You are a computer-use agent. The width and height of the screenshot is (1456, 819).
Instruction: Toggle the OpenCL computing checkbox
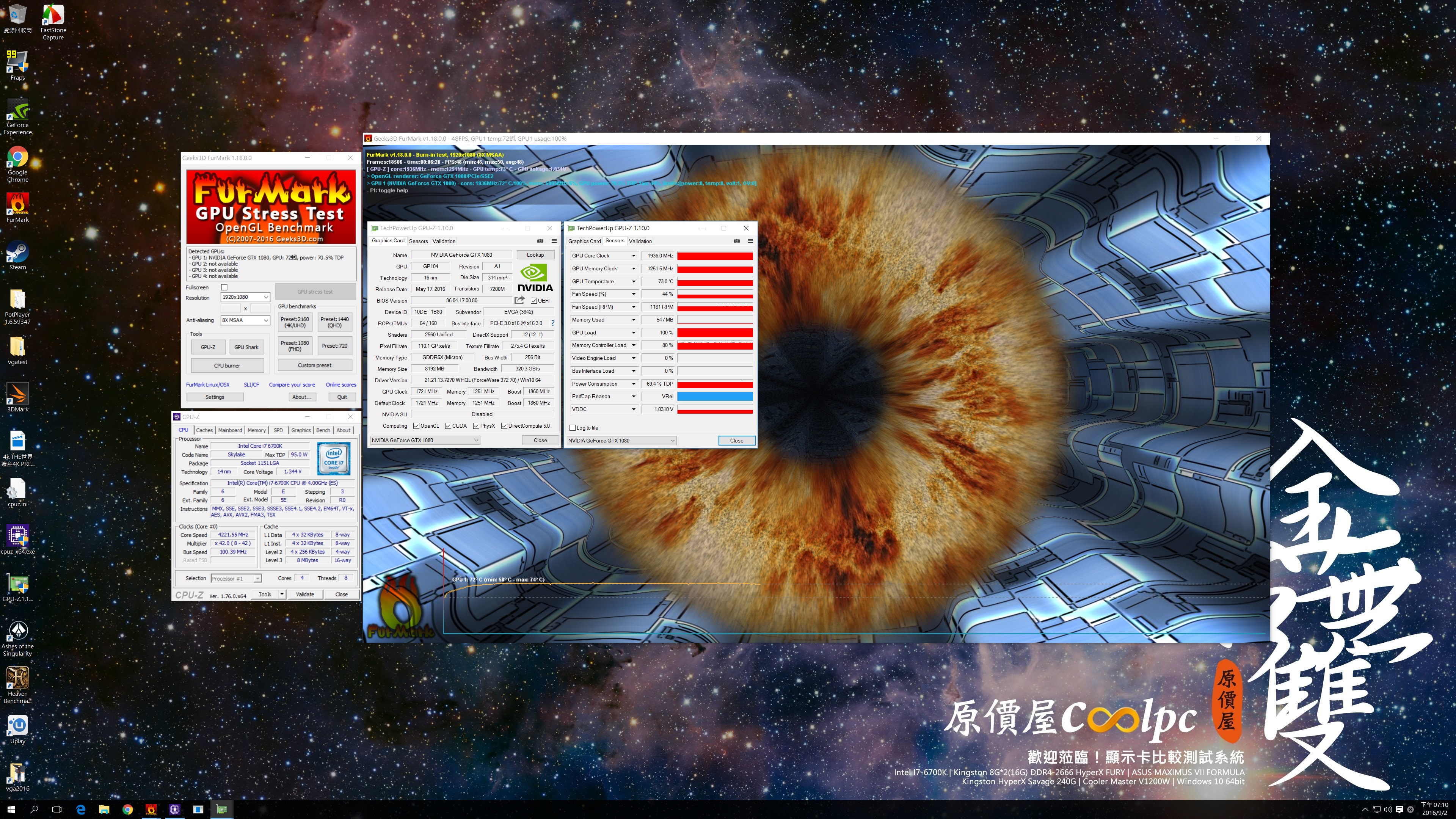coord(416,425)
